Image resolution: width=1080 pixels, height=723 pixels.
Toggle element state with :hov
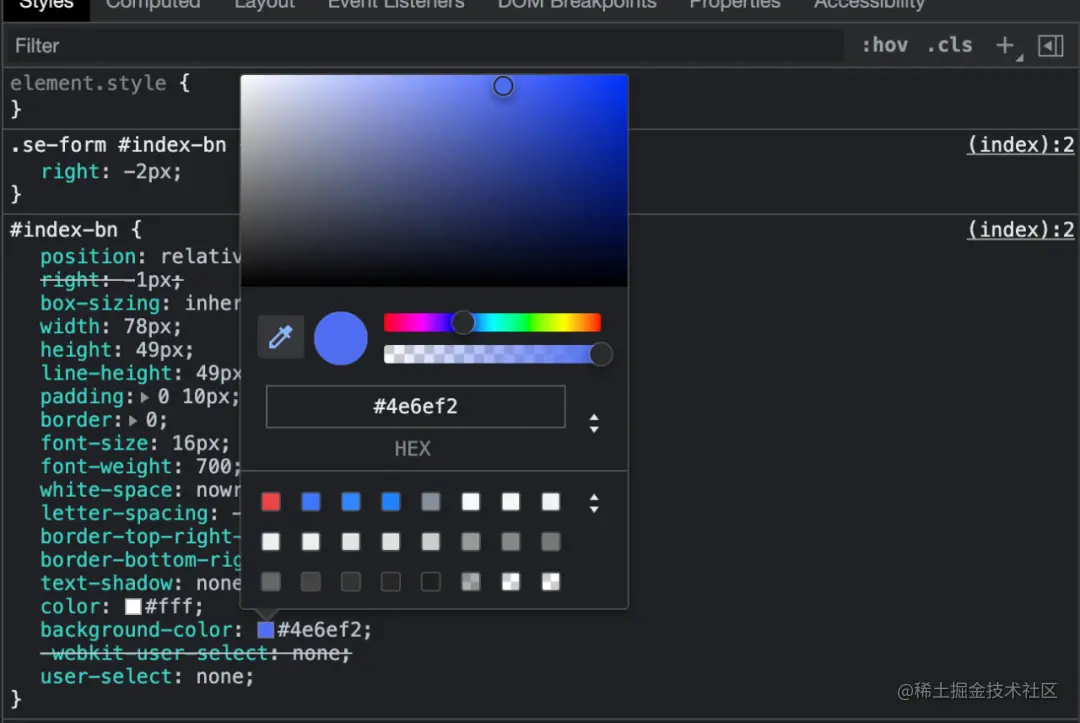click(885, 45)
